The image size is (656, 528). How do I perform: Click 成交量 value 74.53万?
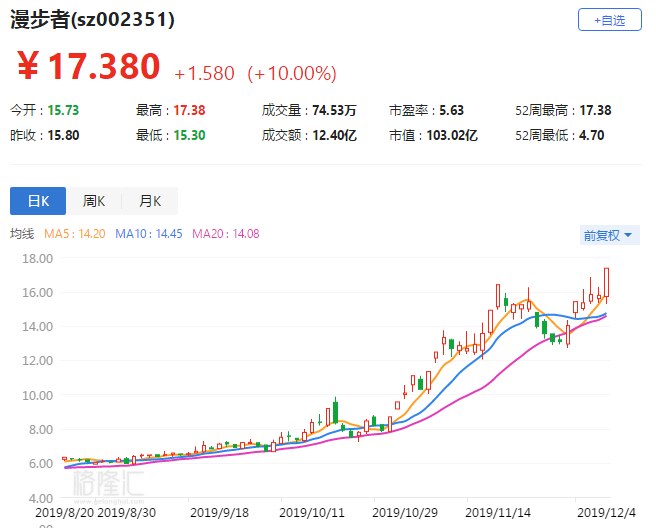pyautogui.click(x=334, y=110)
